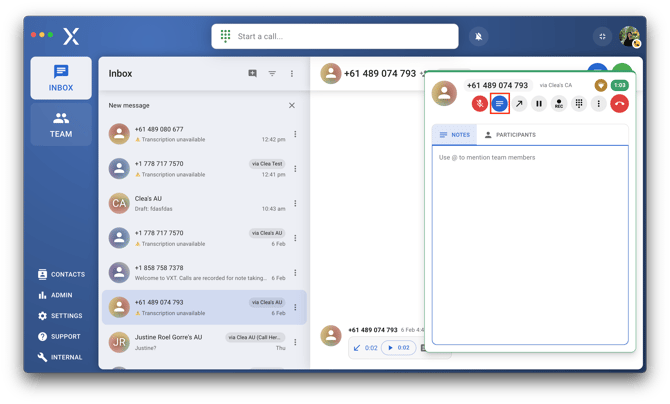Image resolution: width=670 pixels, height=404 pixels.
Task: Toggle call recording with REC button
Action: 559,104
